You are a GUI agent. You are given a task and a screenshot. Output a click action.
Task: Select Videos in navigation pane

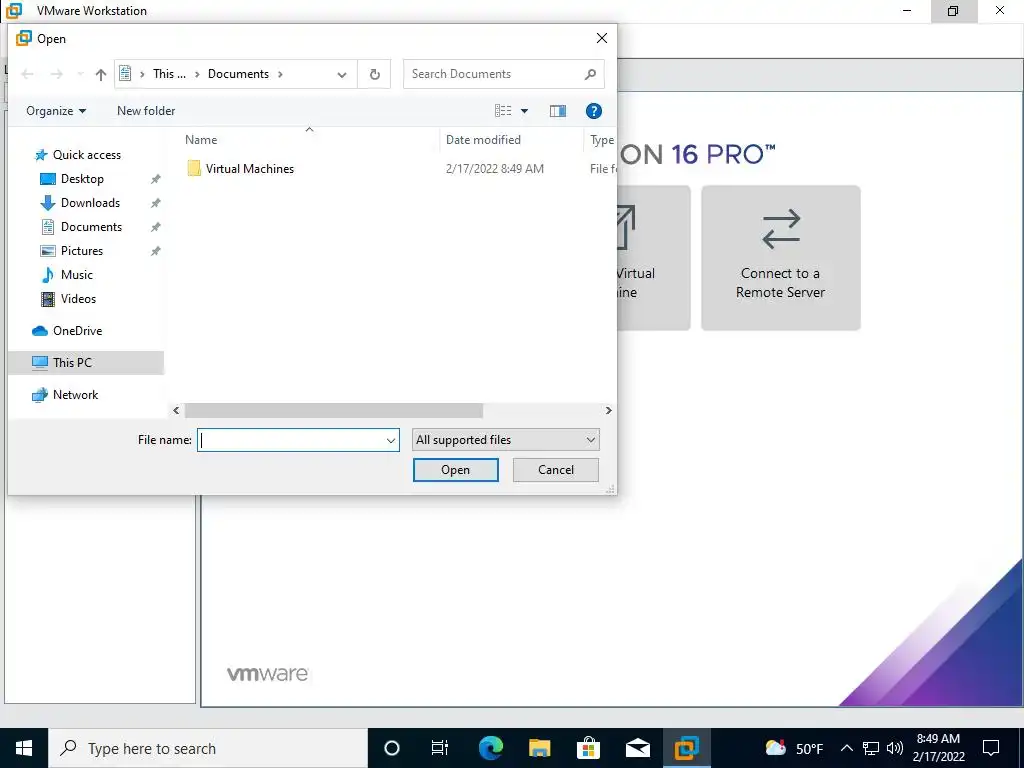tap(78, 299)
